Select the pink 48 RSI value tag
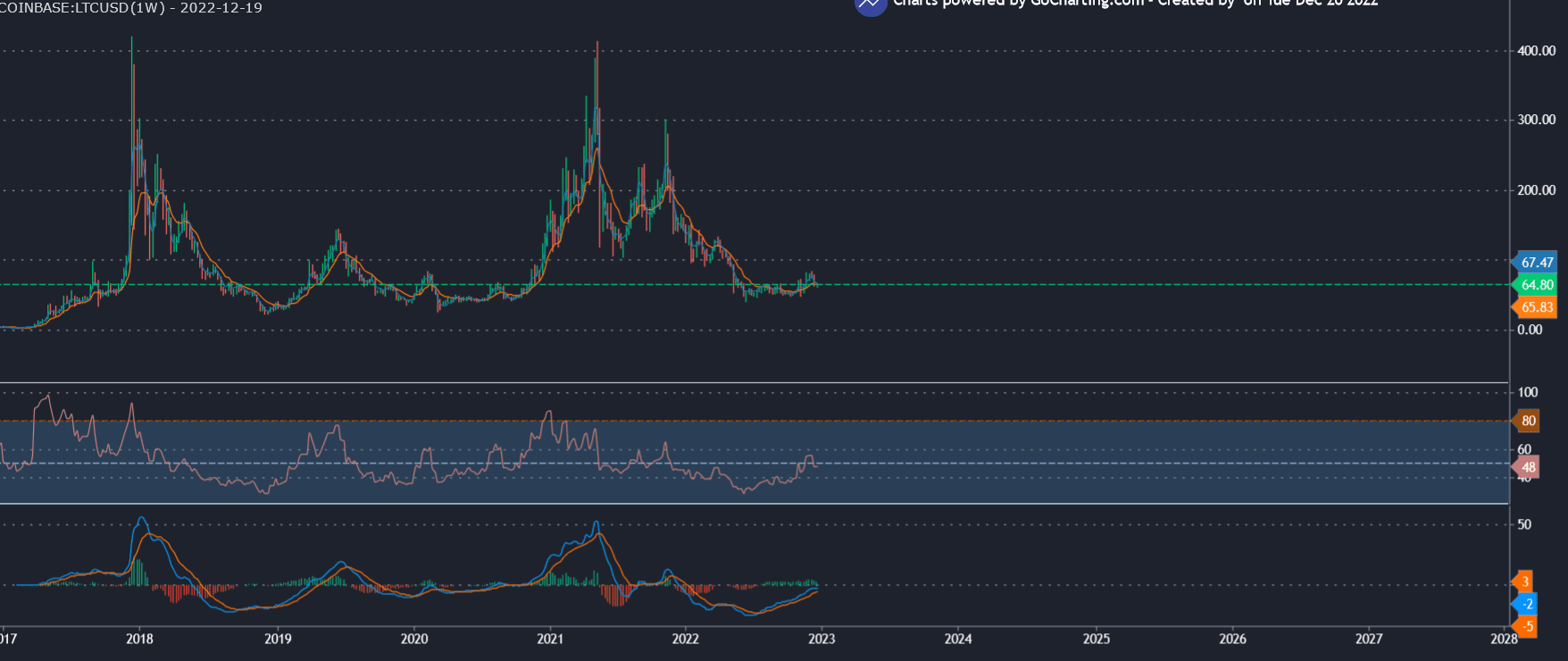This screenshot has width=1568, height=661. pos(1525,467)
